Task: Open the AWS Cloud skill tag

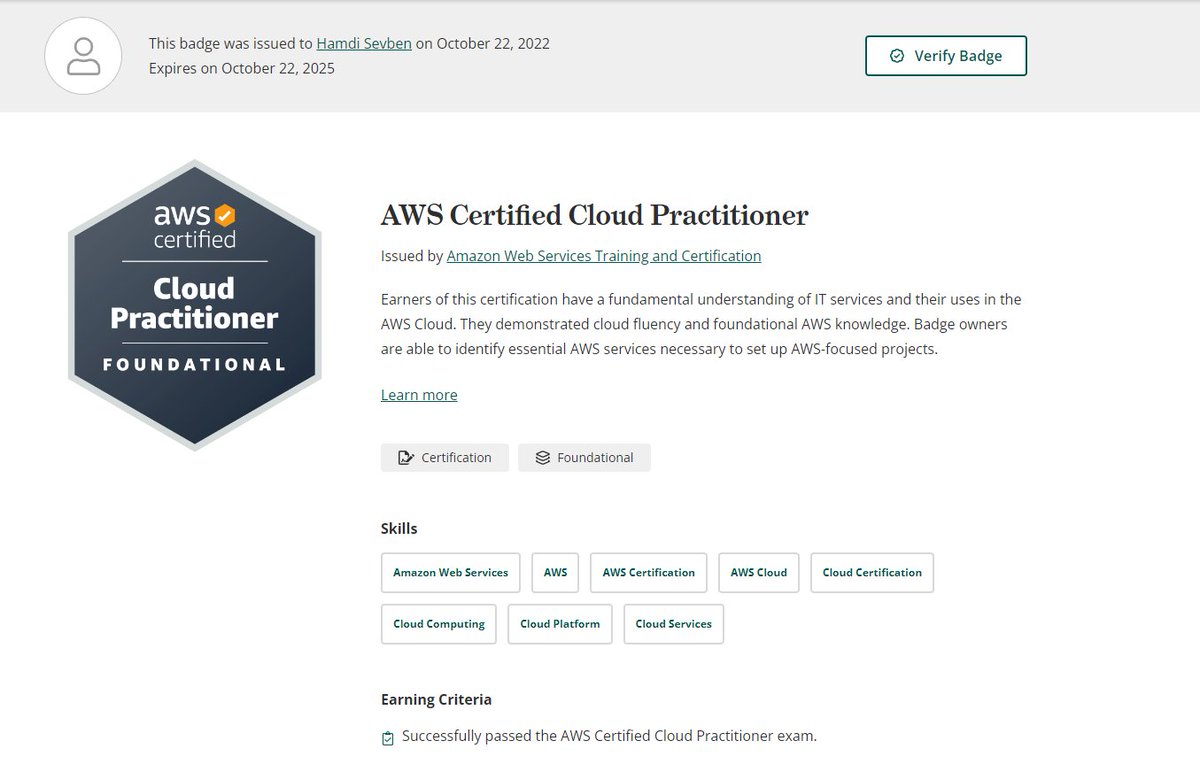Action: [x=759, y=573]
